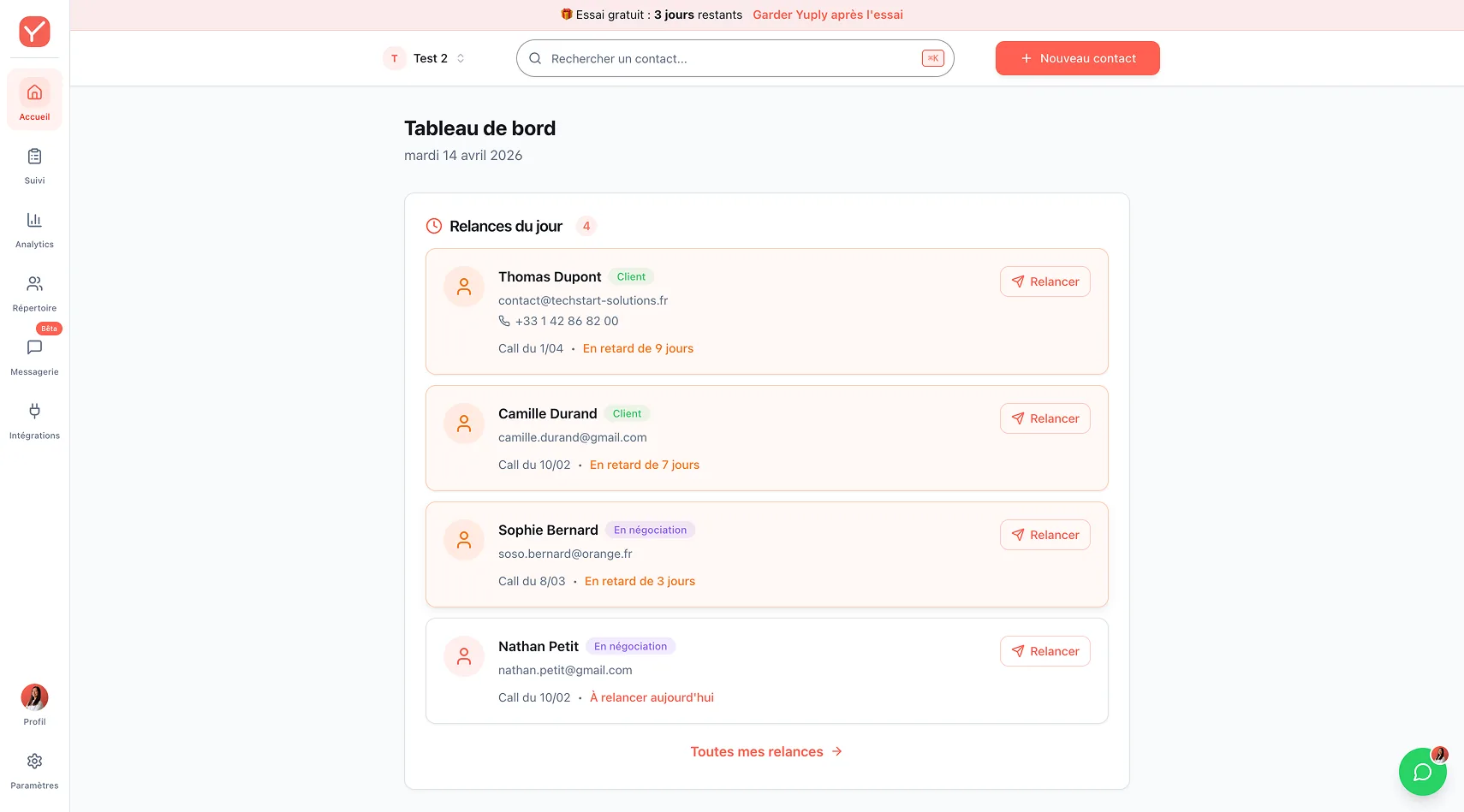Click Call du 8/03 text
The height and width of the screenshot is (812, 1464).
click(x=532, y=581)
